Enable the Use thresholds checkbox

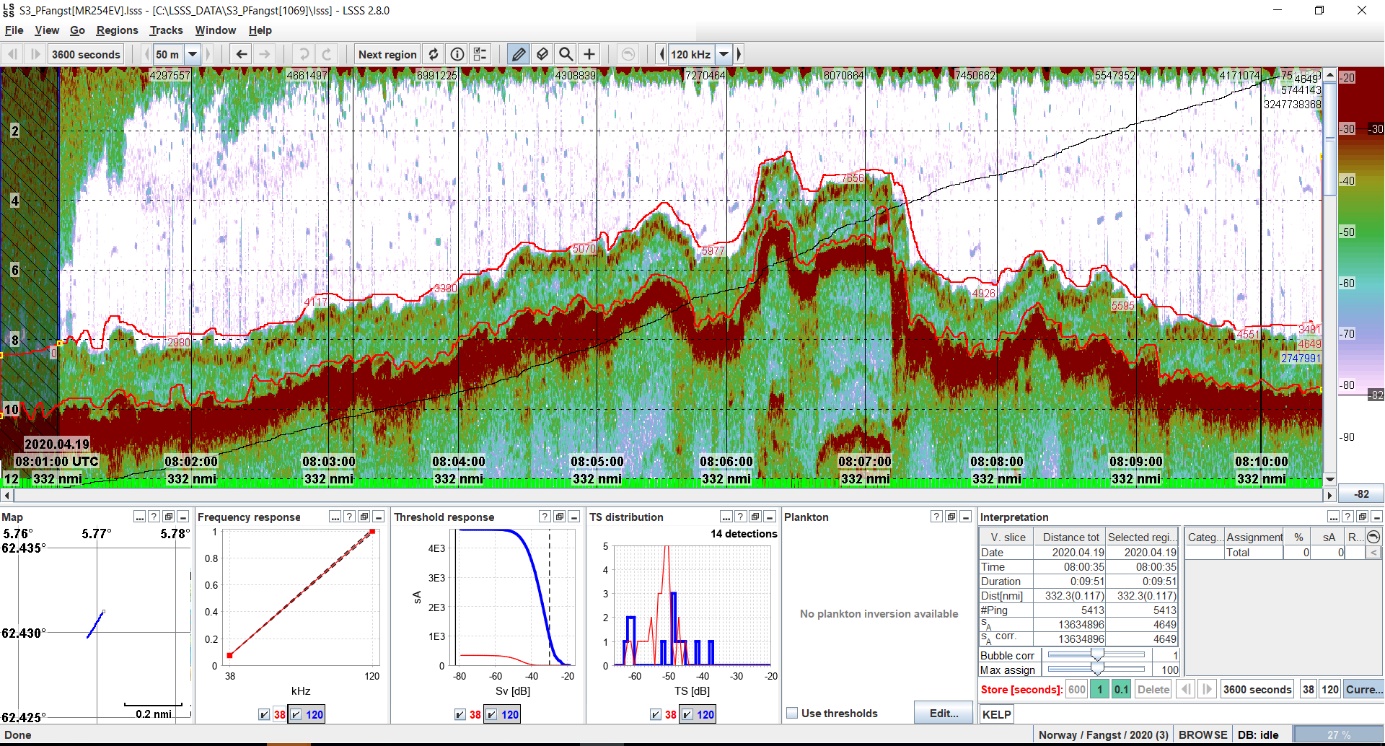pos(792,713)
